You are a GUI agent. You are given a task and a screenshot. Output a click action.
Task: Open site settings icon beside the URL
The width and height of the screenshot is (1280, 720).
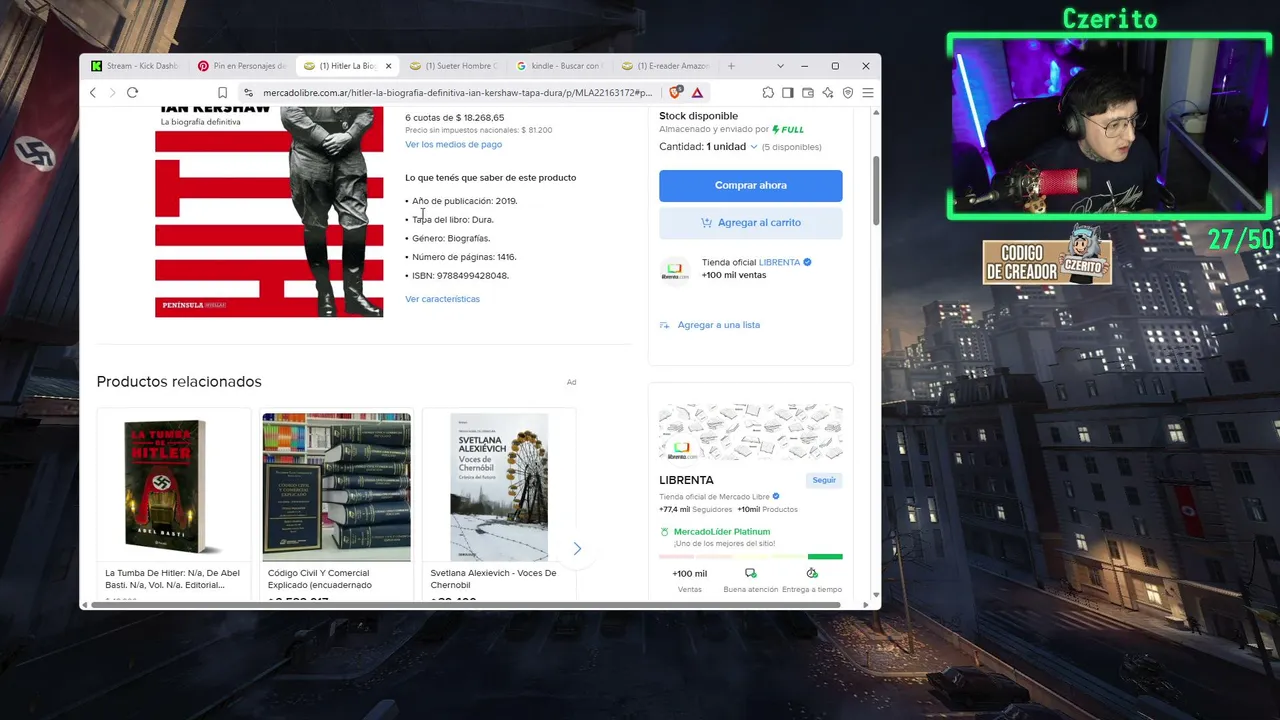tap(249, 93)
